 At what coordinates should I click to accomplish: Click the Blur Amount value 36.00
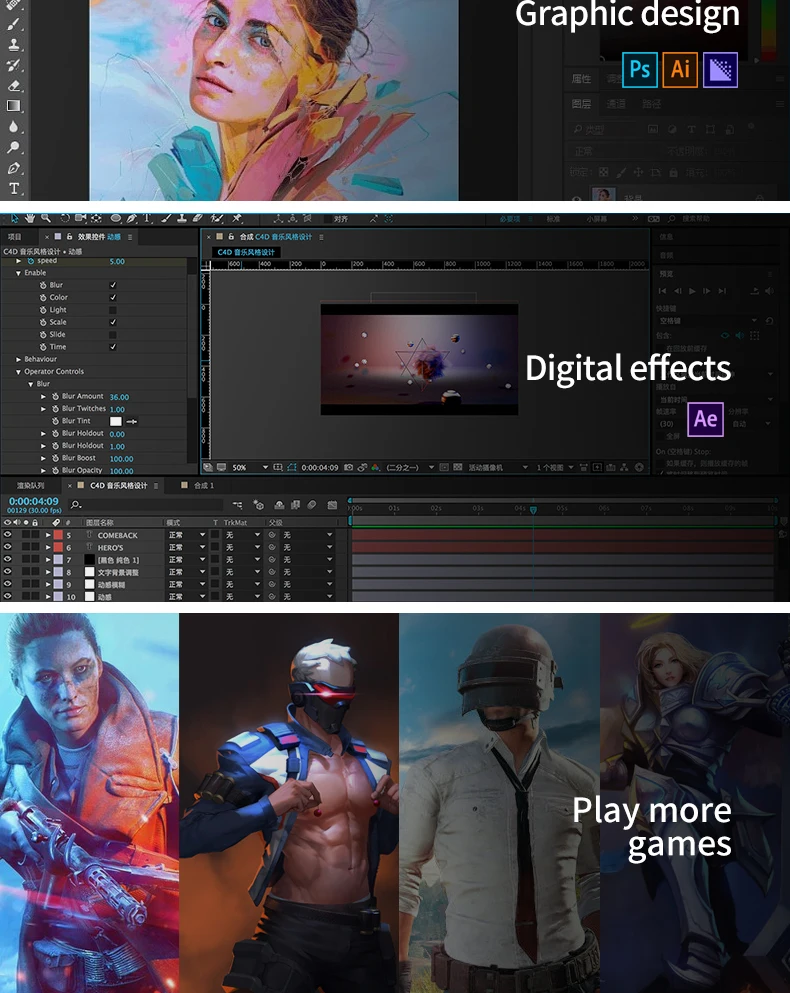click(x=119, y=397)
